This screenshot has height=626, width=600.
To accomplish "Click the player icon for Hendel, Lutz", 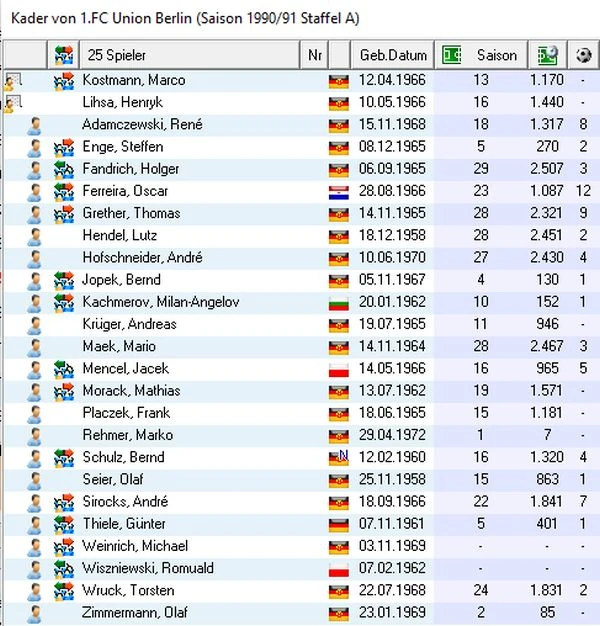I will point(35,236).
